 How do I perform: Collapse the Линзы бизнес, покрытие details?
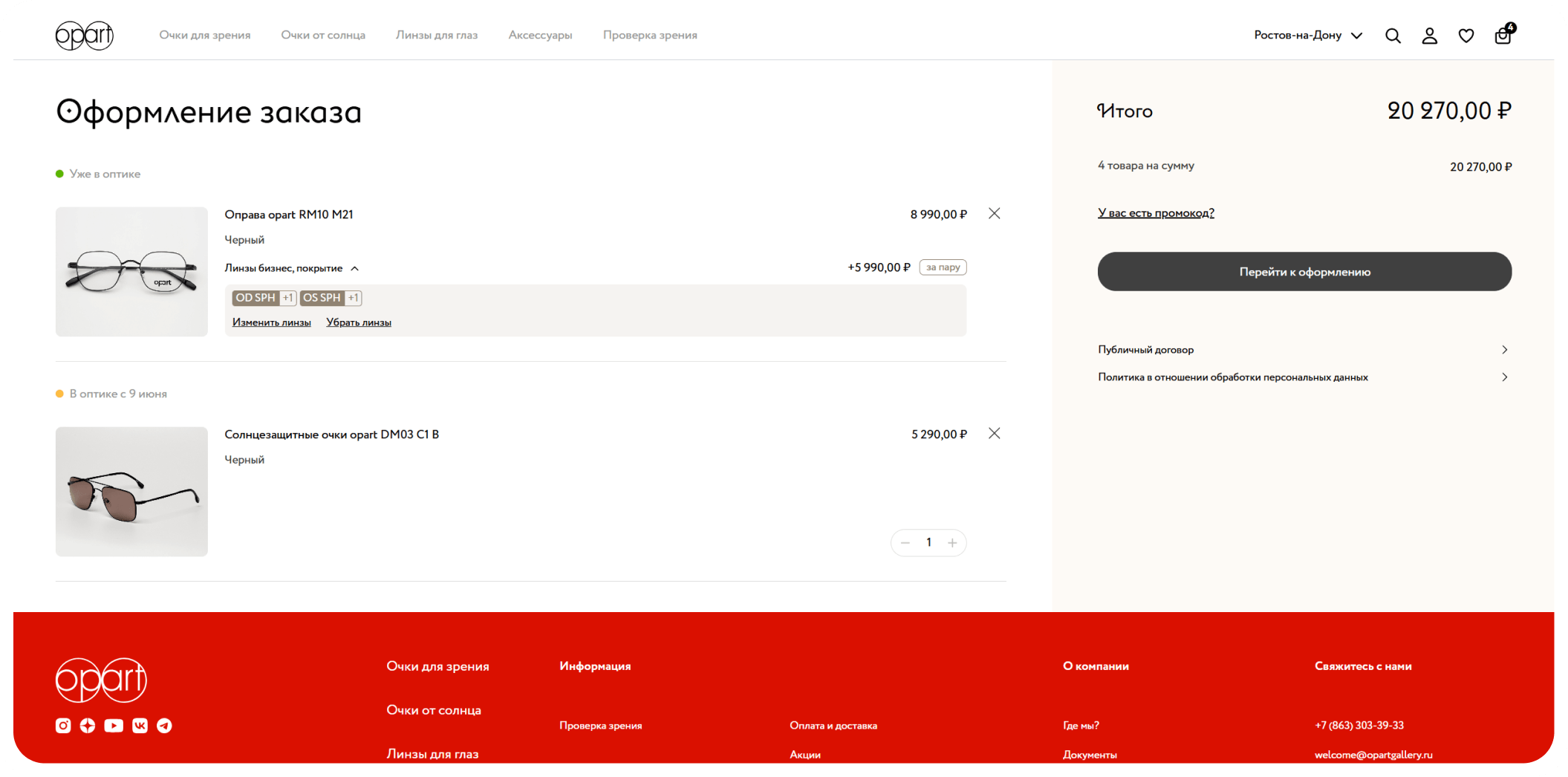(292, 268)
